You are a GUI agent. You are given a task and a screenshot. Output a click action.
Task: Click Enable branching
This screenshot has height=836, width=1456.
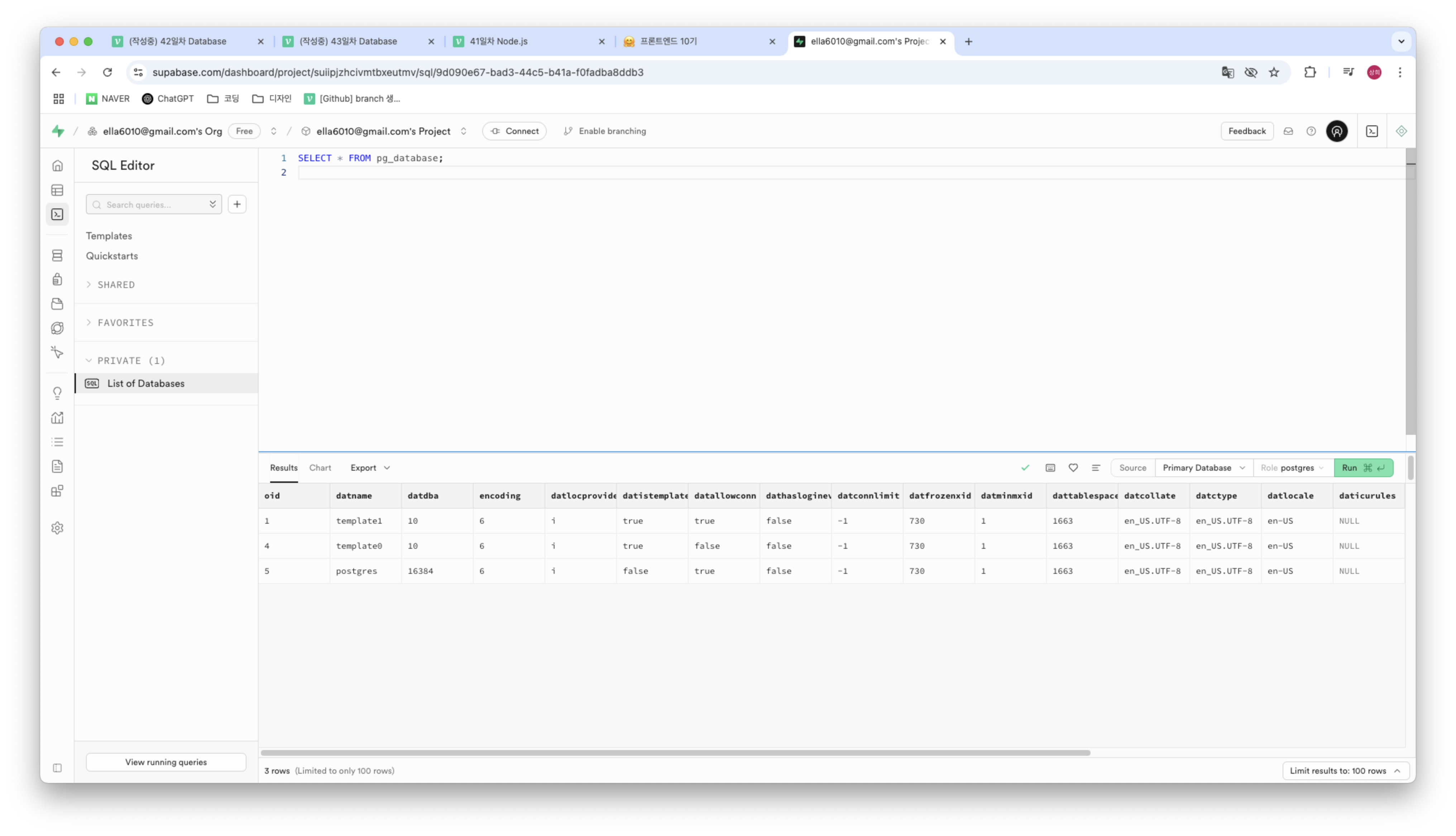tap(605, 131)
